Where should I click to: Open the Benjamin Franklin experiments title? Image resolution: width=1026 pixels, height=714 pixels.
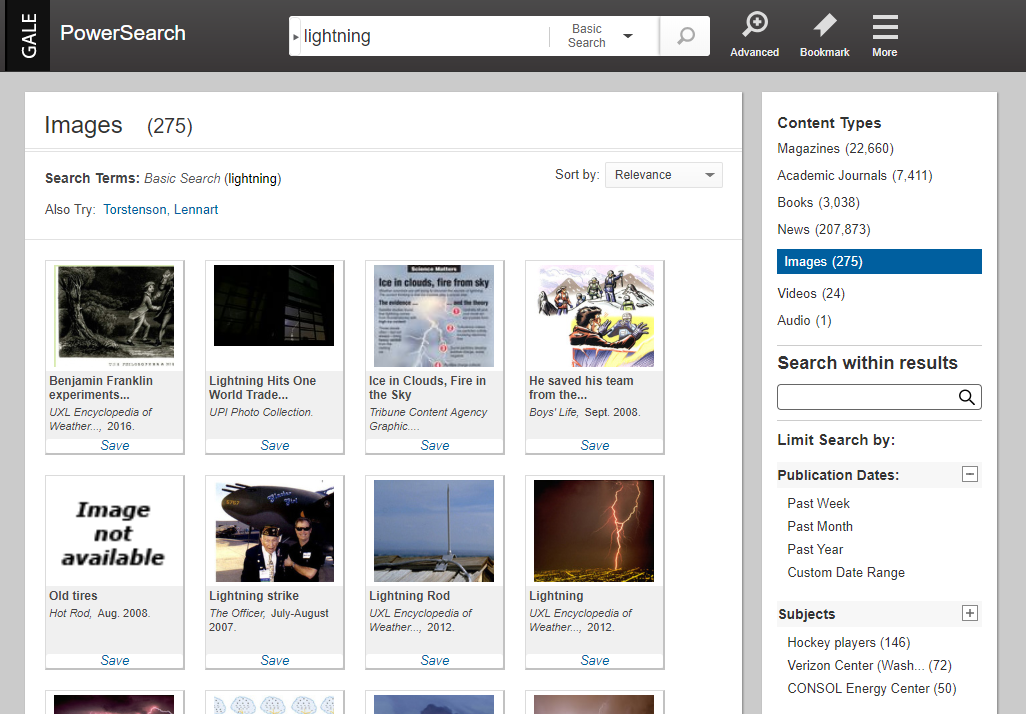[101, 387]
